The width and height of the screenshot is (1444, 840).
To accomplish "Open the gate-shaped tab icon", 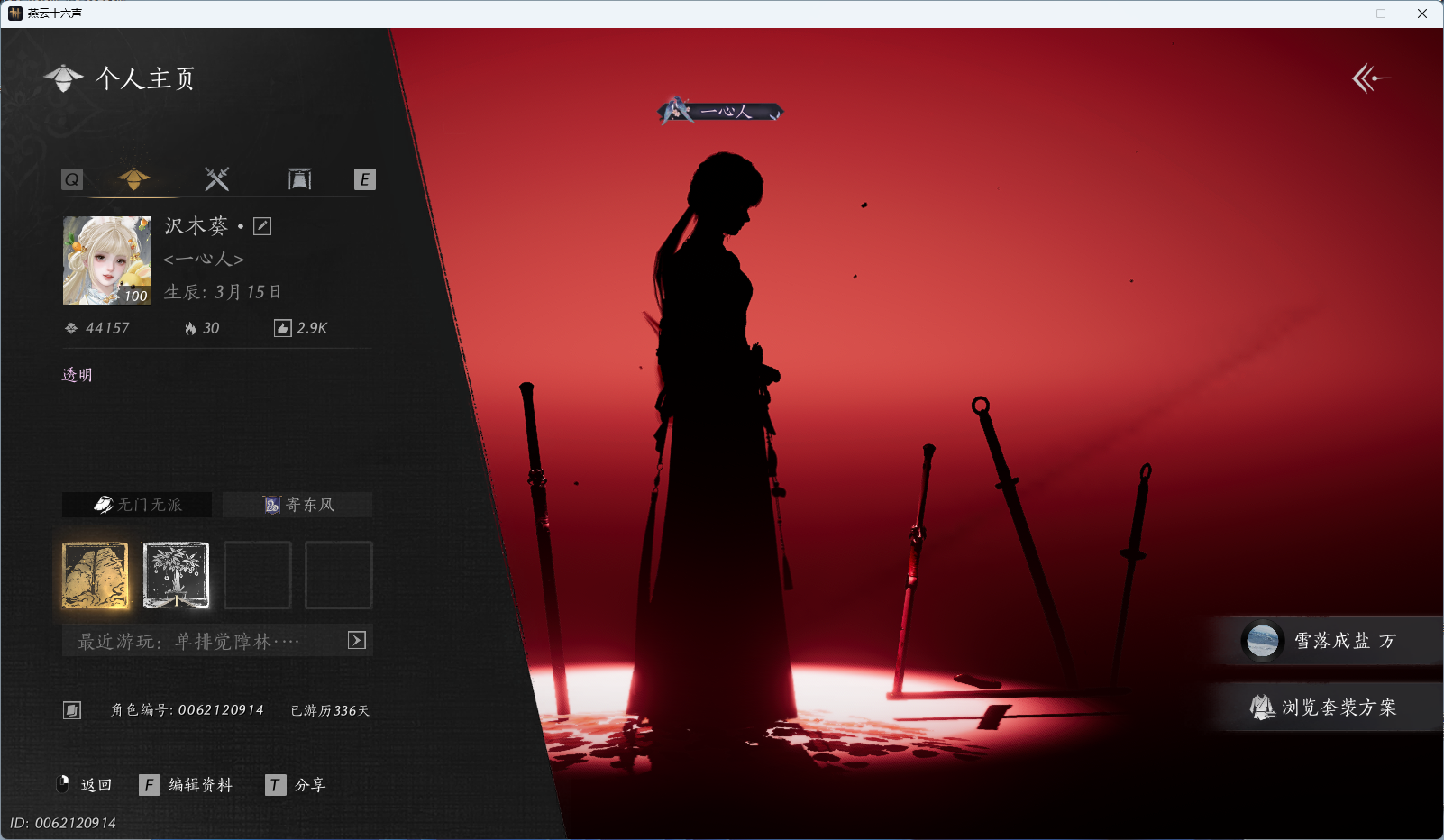I will click(299, 179).
